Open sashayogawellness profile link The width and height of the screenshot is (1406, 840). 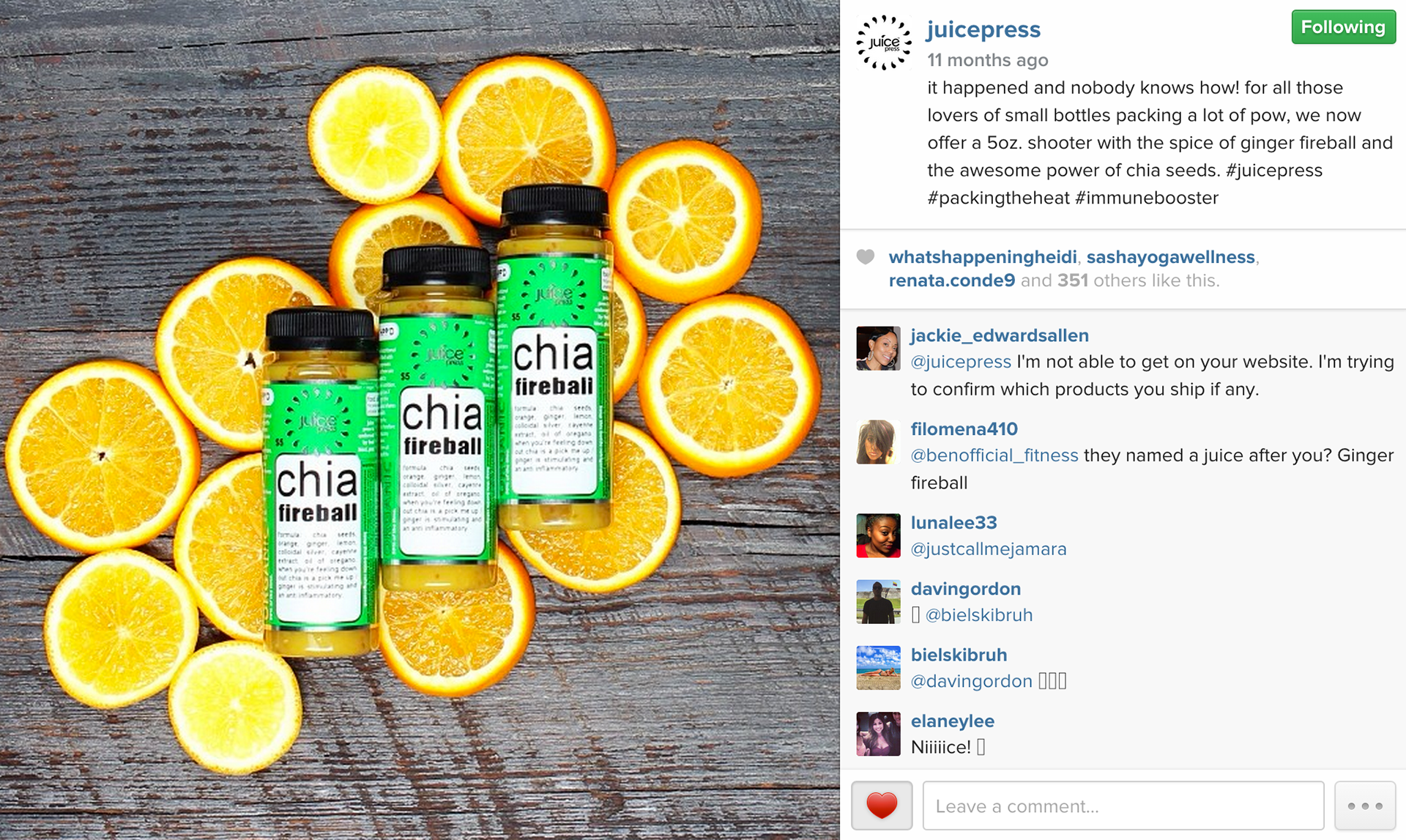(1170, 257)
